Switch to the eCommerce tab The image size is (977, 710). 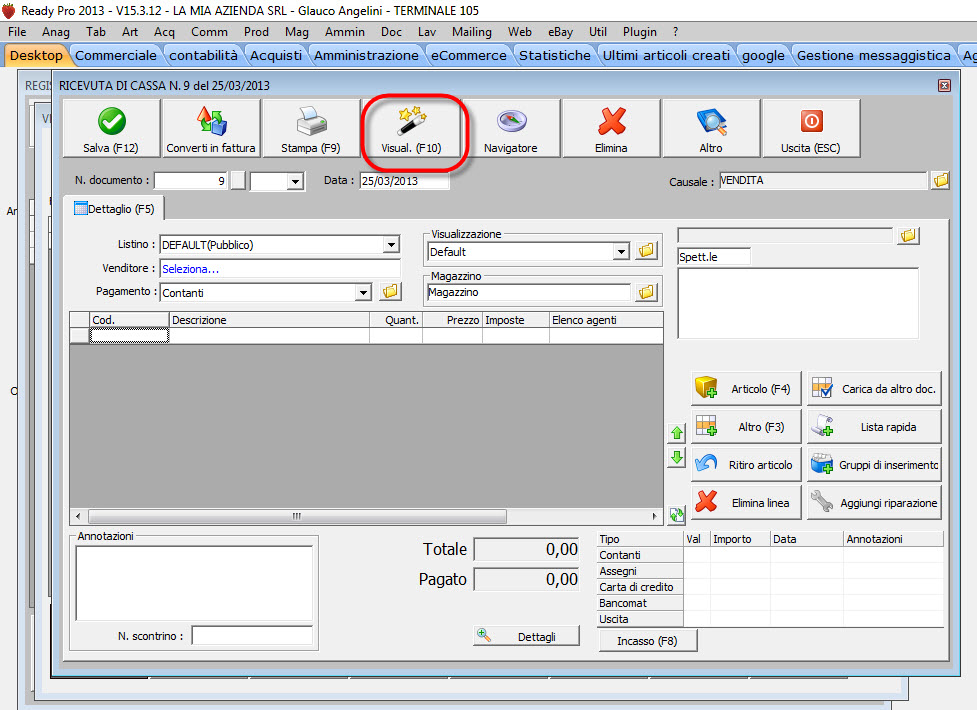click(x=469, y=55)
